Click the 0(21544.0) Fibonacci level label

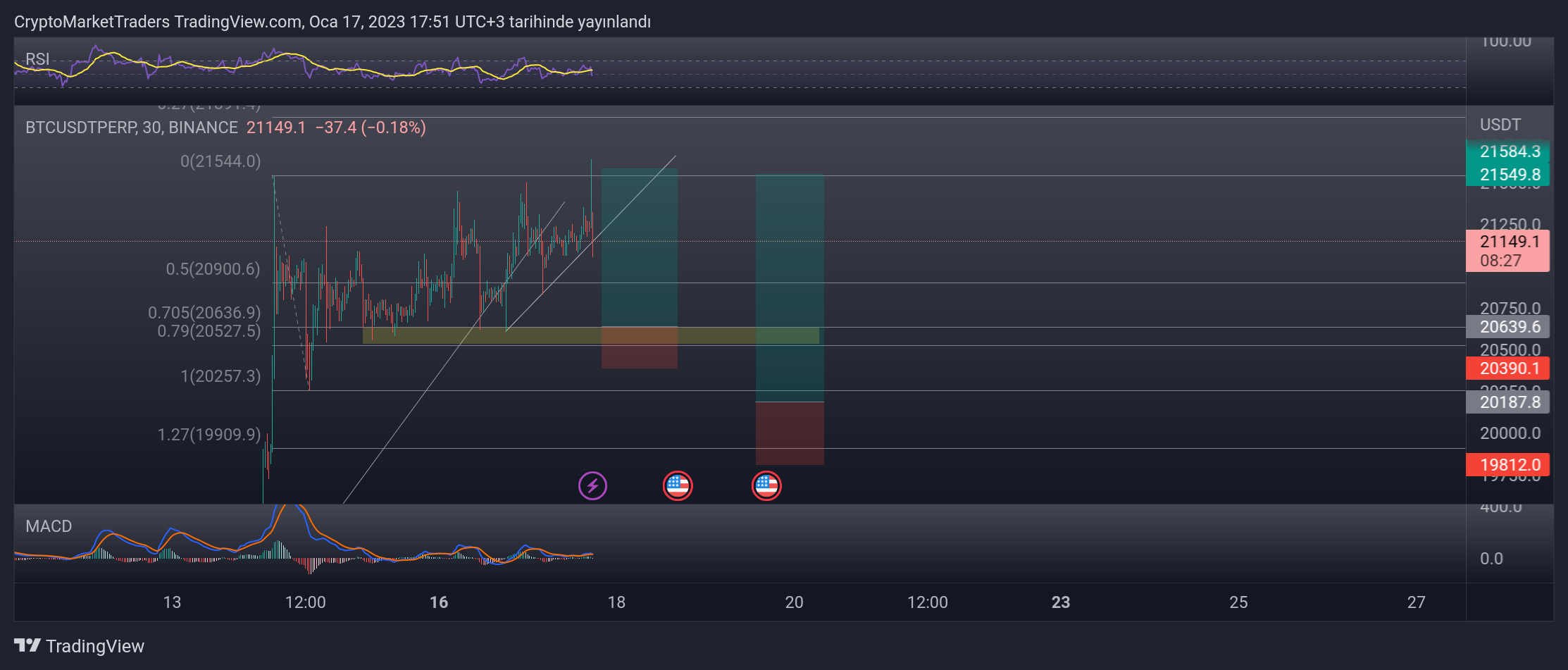click(x=220, y=161)
